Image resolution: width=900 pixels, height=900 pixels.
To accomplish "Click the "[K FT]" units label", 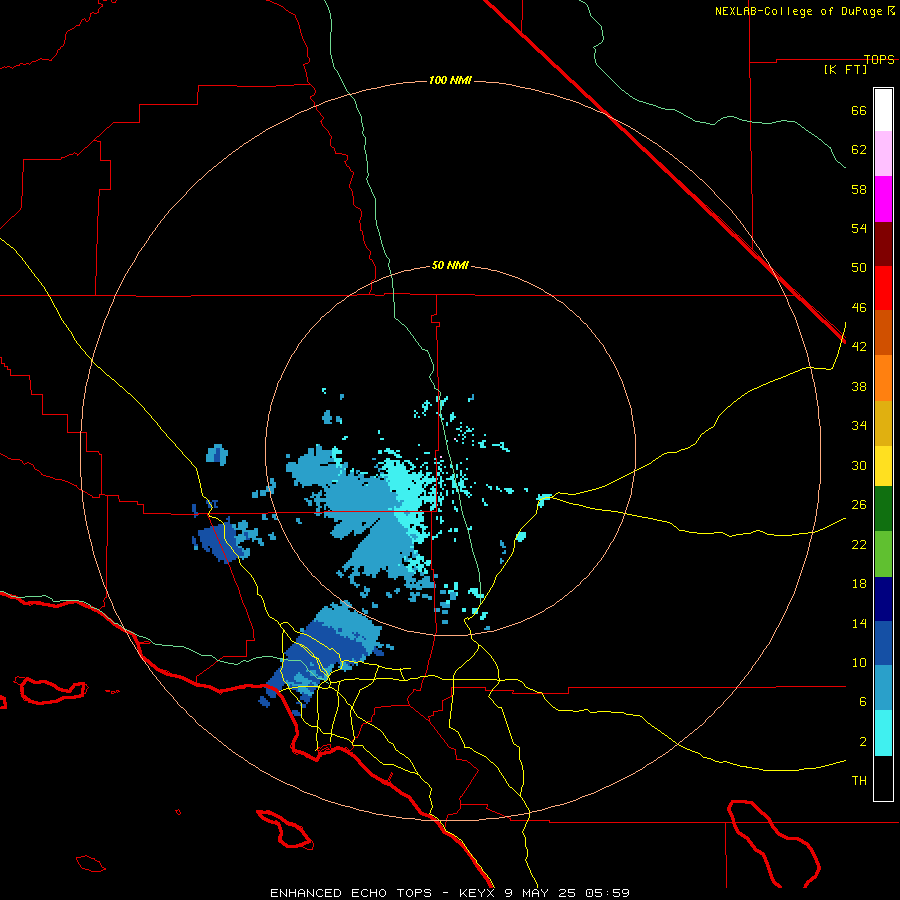I will (845, 69).
